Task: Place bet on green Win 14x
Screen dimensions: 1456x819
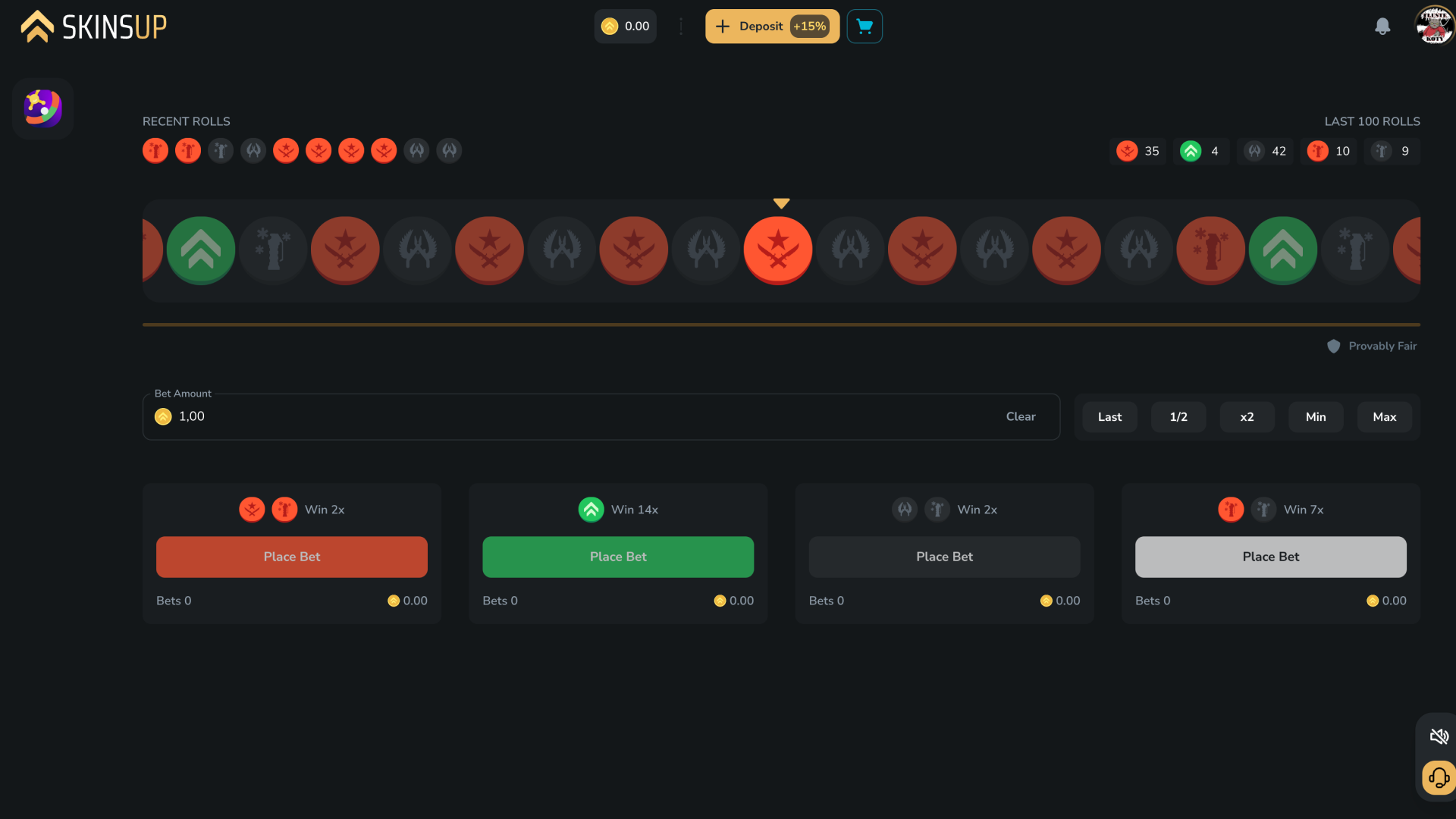Action: [x=617, y=556]
